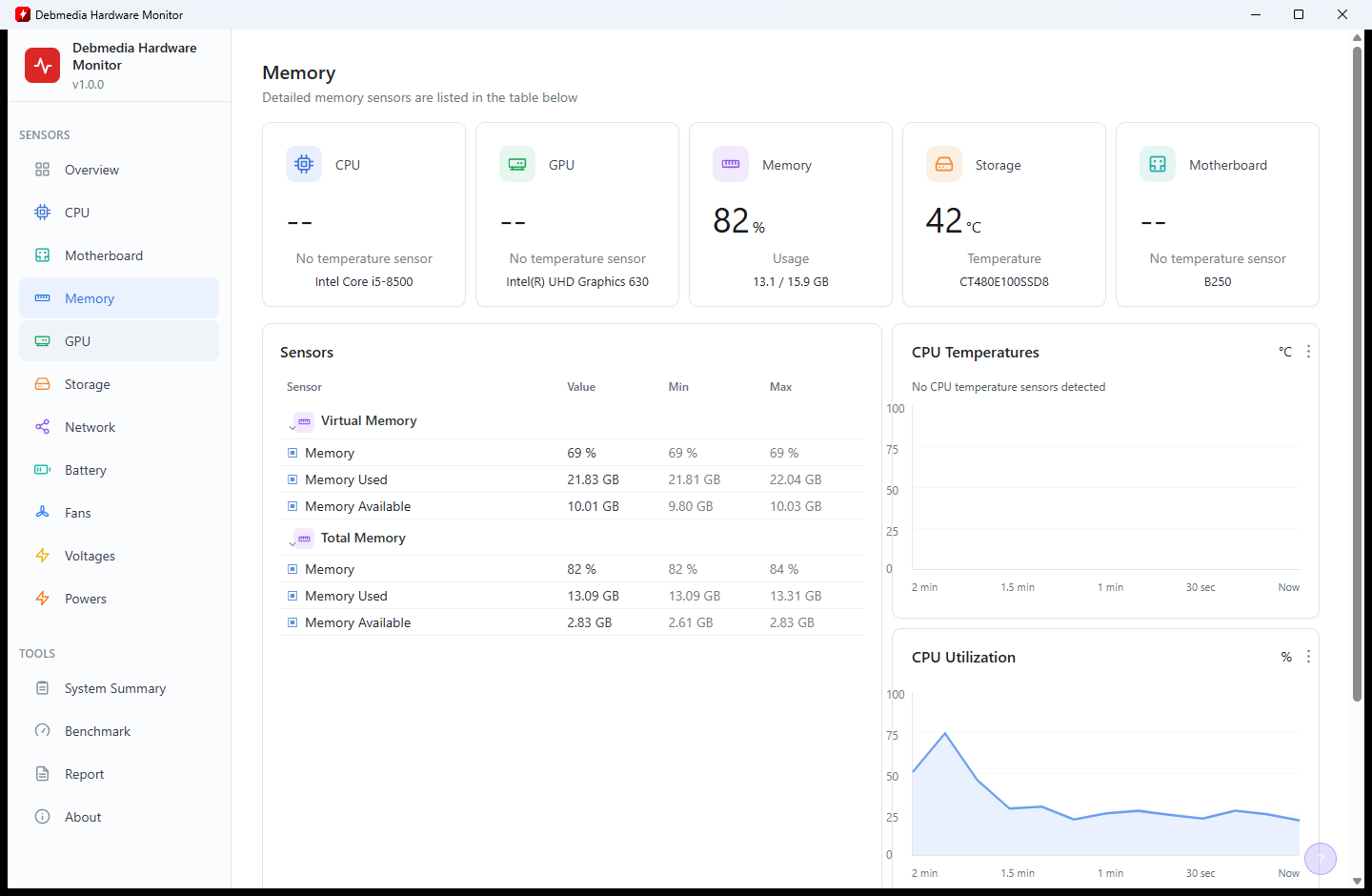Image resolution: width=1372 pixels, height=896 pixels.
Task: Collapse the Virtual Memory sensor group
Action: [x=293, y=427]
